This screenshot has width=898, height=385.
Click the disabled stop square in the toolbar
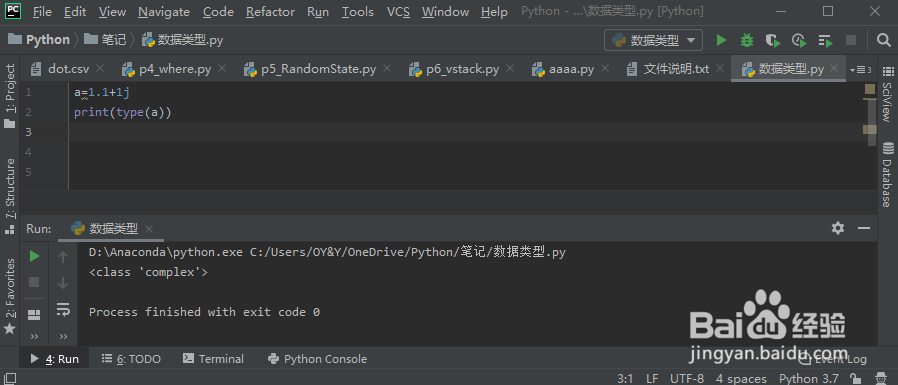click(x=851, y=40)
